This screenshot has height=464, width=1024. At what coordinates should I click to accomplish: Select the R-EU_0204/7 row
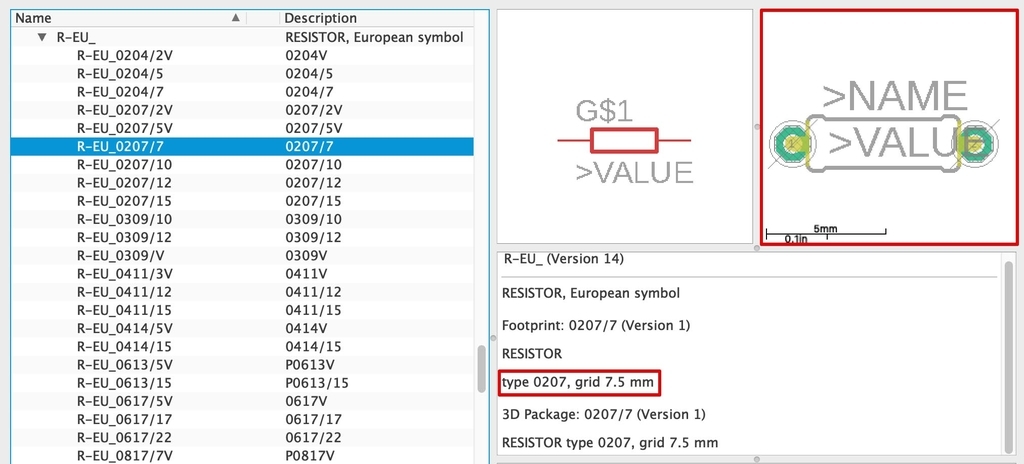pos(242,92)
